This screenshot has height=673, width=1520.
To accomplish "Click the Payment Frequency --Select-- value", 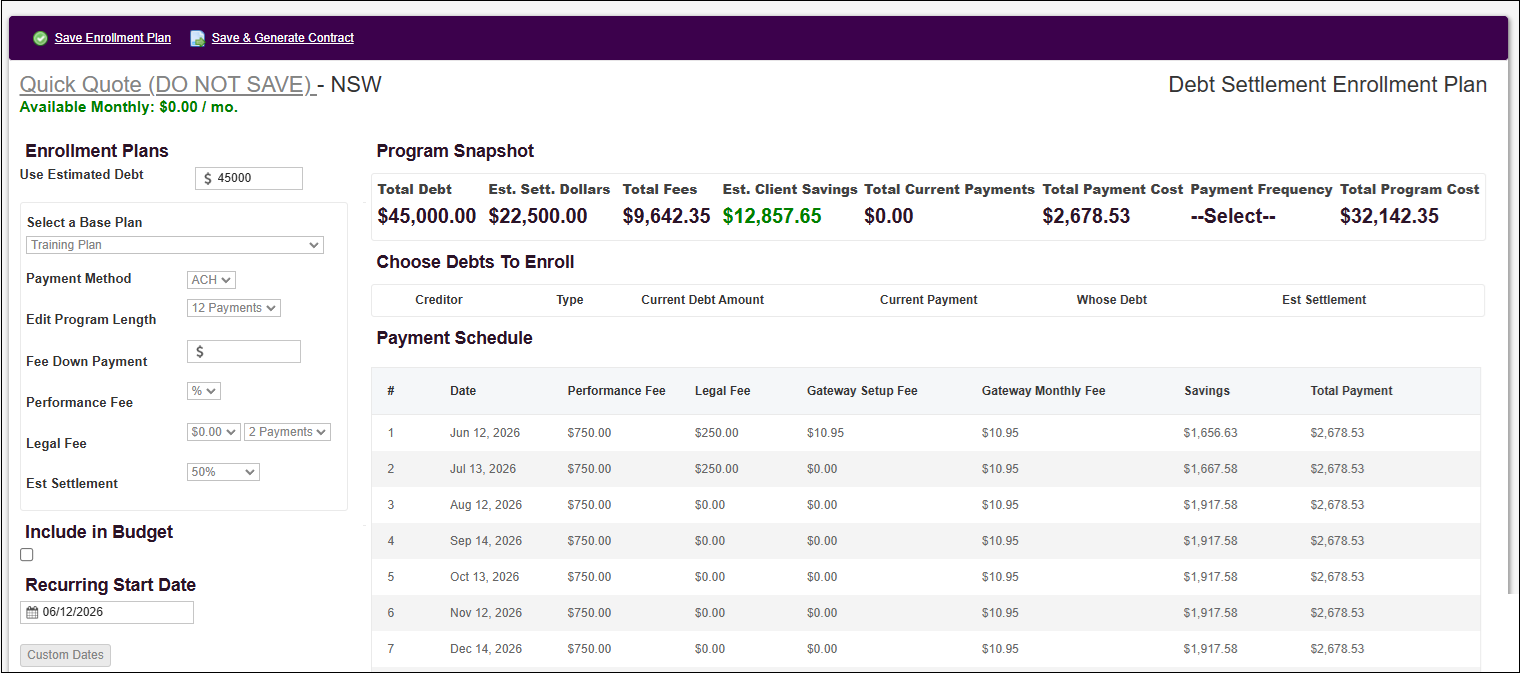I will coord(1233,216).
